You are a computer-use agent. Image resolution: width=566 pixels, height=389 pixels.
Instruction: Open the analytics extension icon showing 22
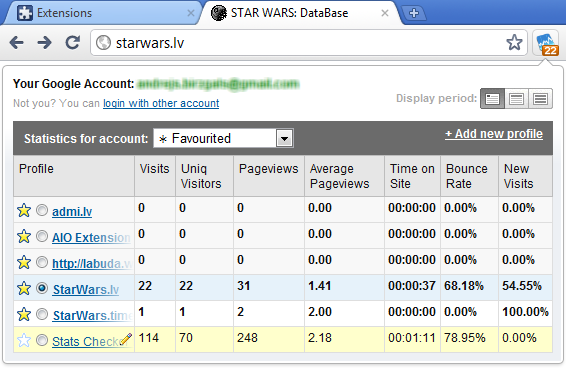[x=547, y=43]
